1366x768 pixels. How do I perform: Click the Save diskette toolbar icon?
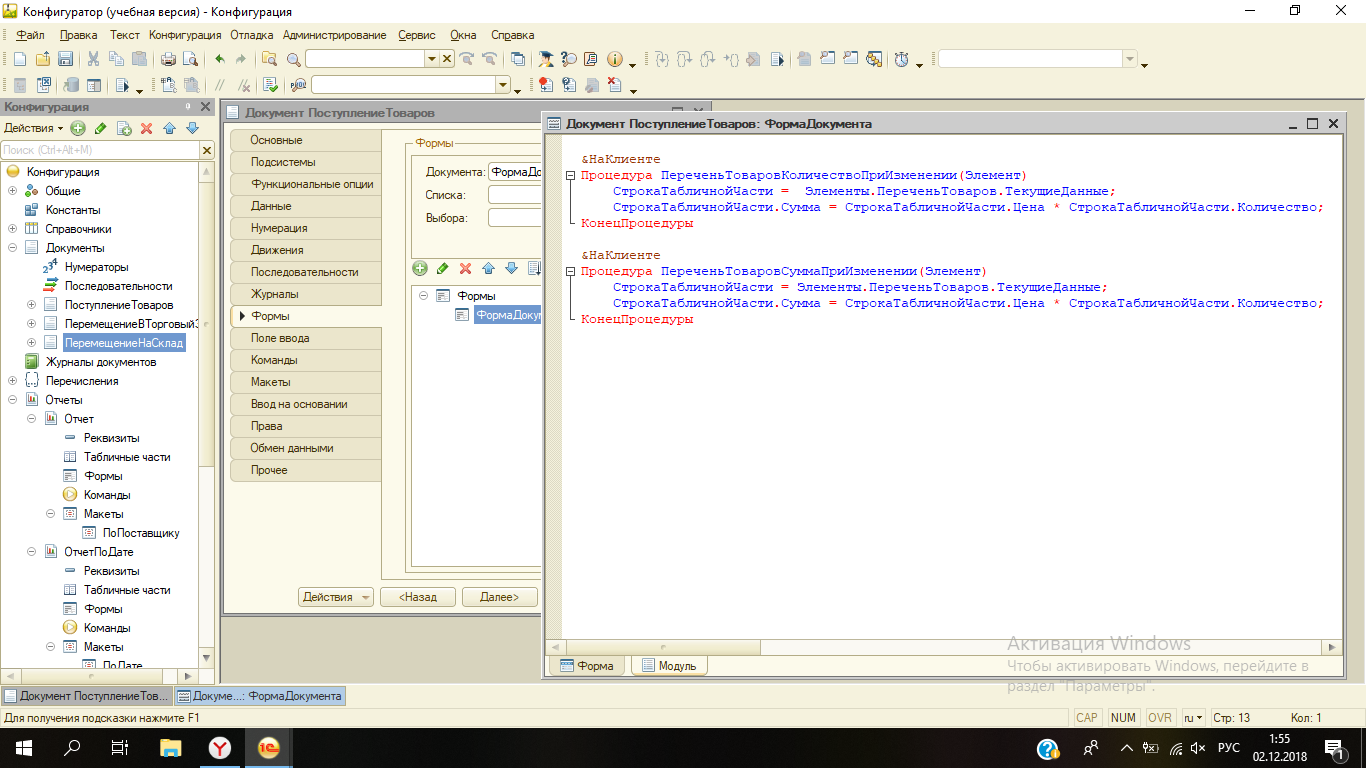[x=66, y=59]
